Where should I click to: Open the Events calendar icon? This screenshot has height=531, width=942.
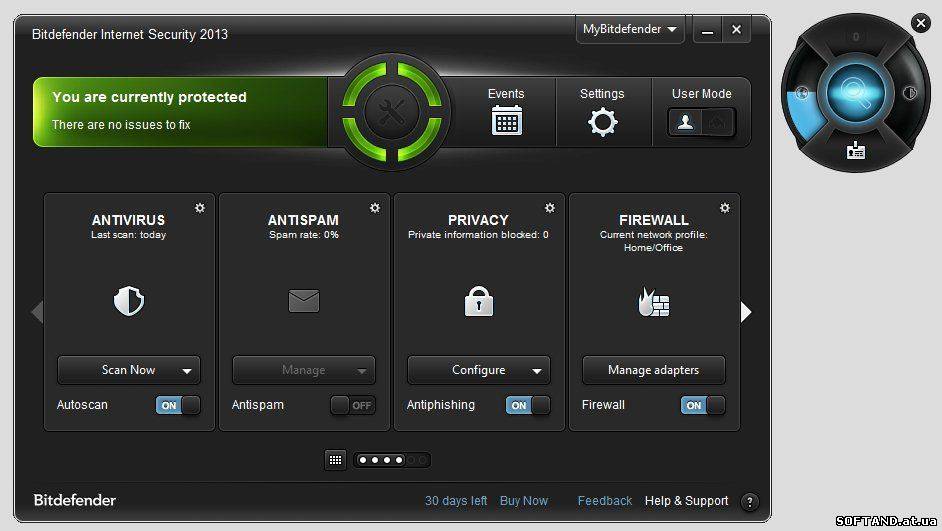(x=506, y=120)
